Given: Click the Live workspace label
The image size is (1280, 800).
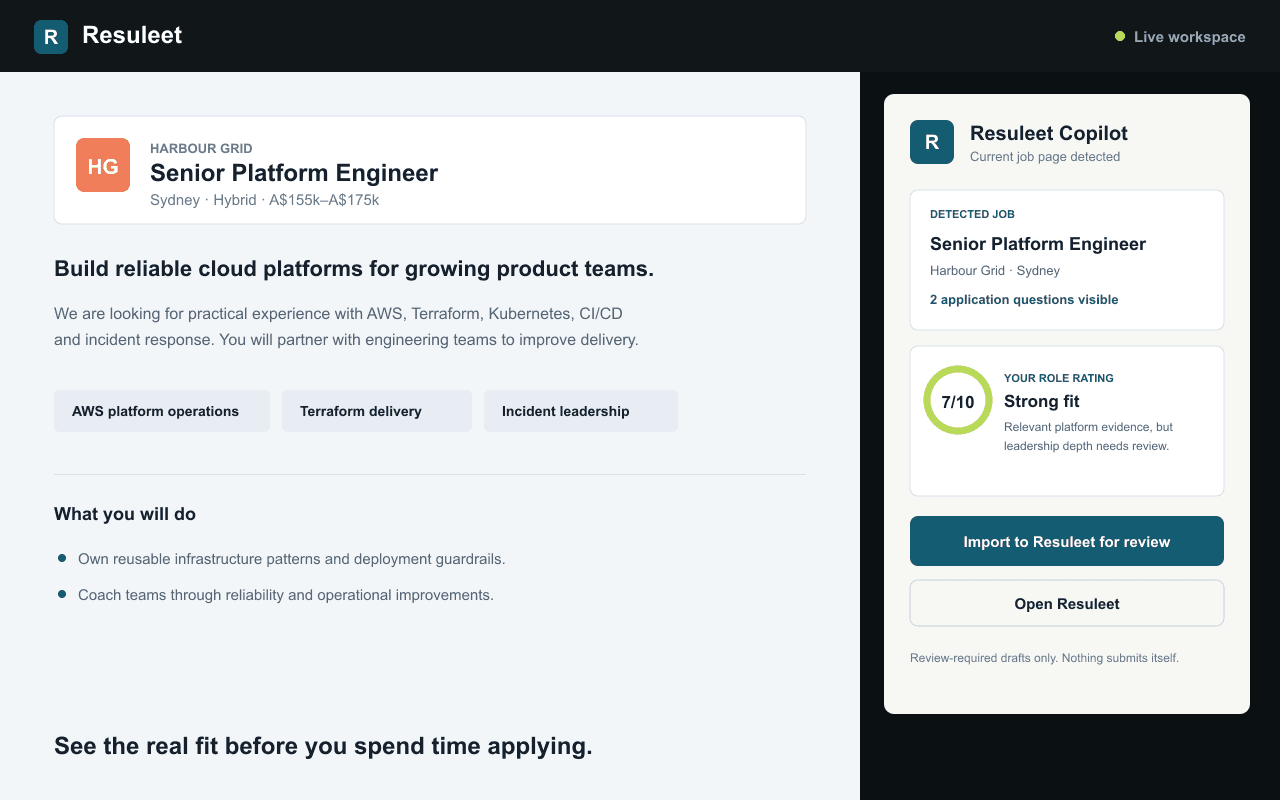Looking at the screenshot, I should [x=1189, y=37].
